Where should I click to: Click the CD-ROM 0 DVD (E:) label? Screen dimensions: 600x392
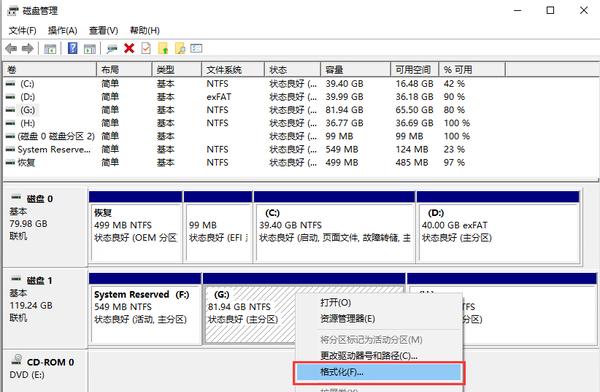click(42, 368)
